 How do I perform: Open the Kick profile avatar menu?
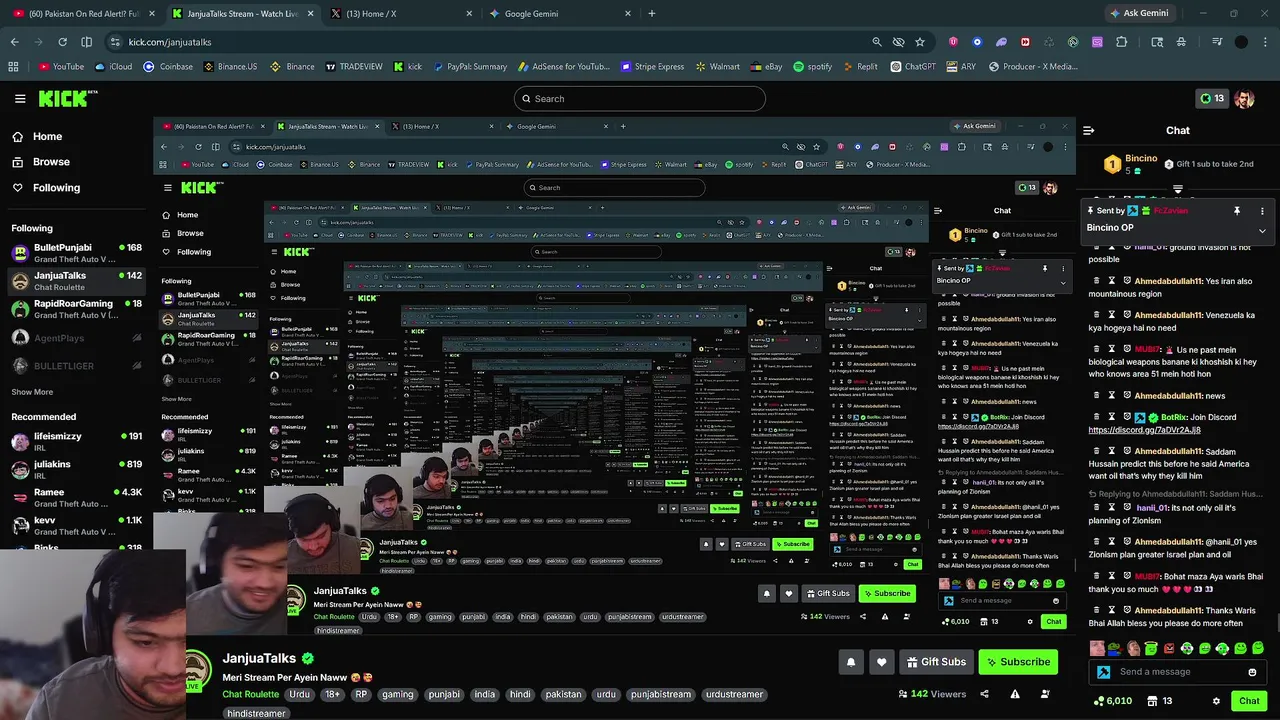click(1244, 98)
